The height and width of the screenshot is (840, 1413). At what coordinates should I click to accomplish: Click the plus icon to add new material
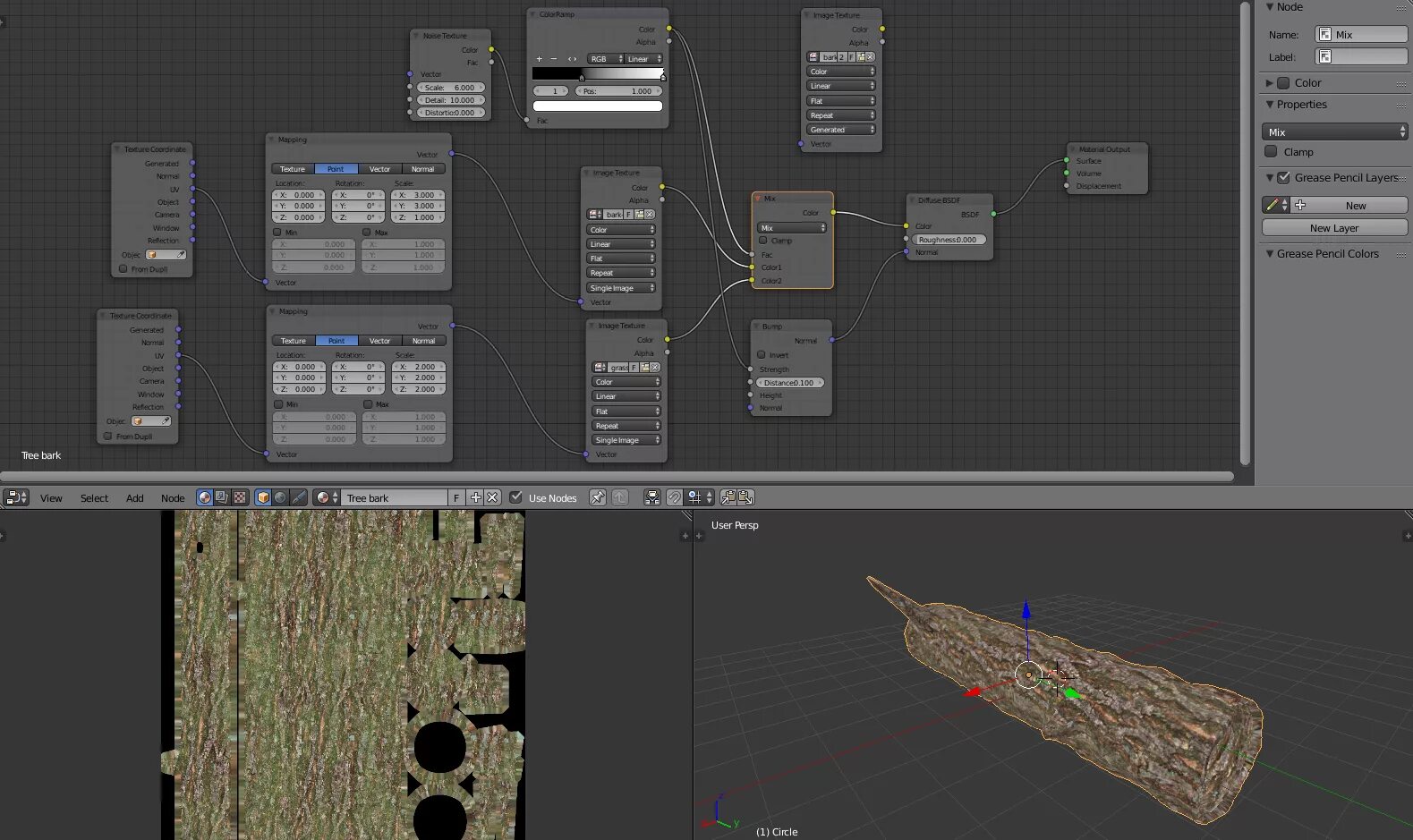point(476,497)
